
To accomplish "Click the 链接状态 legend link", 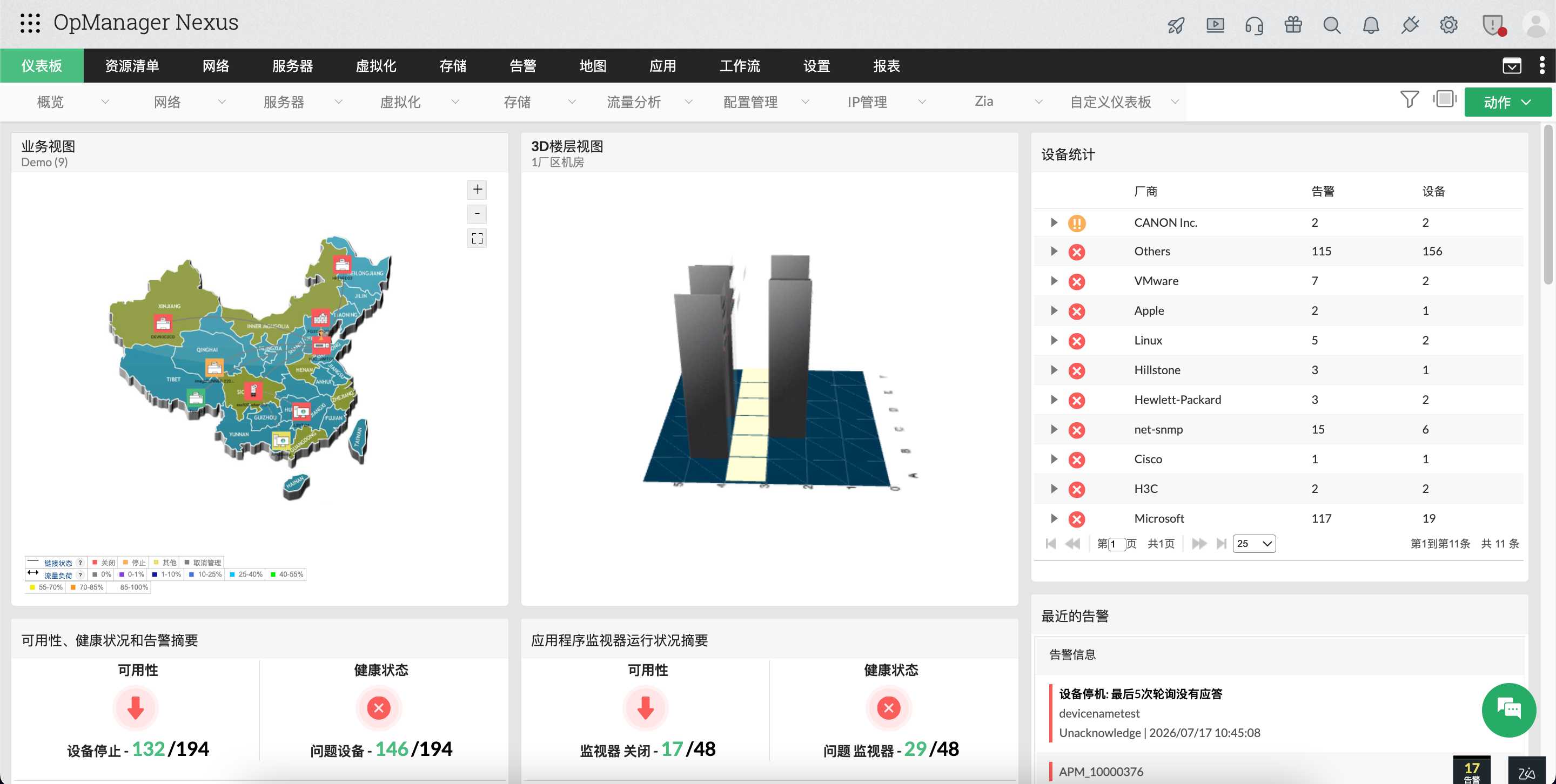I will (57, 563).
